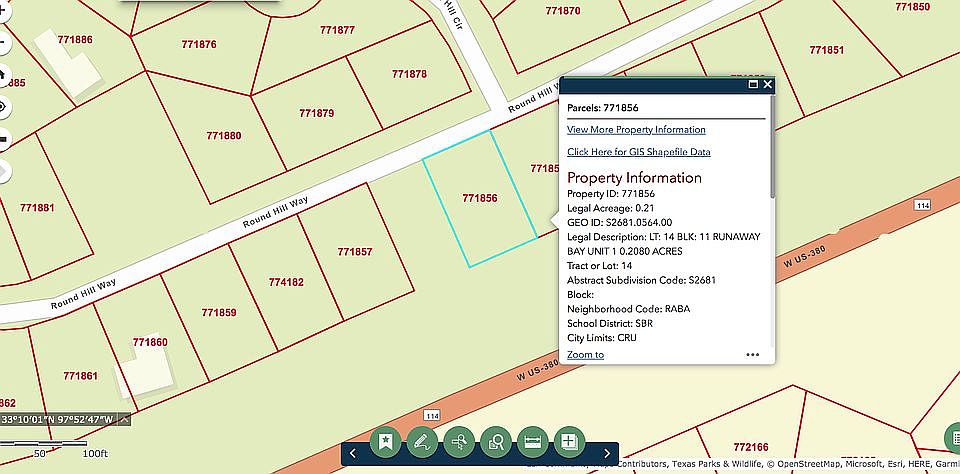Select highlighted parcel 771856 on map
This screenshot has height=474, width=960.
(479, 198)
